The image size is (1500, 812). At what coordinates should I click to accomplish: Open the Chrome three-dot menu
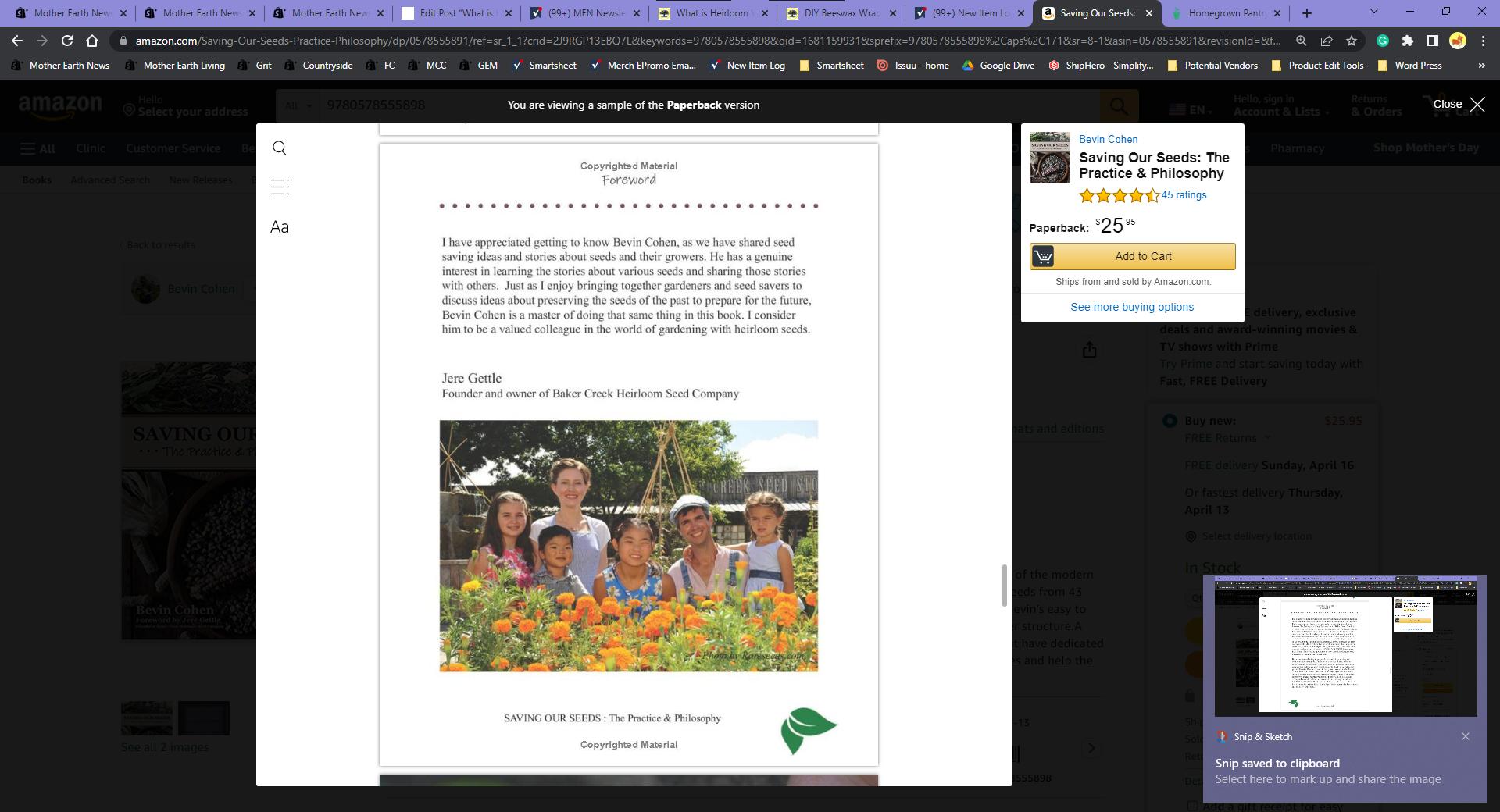point(1483,41)
